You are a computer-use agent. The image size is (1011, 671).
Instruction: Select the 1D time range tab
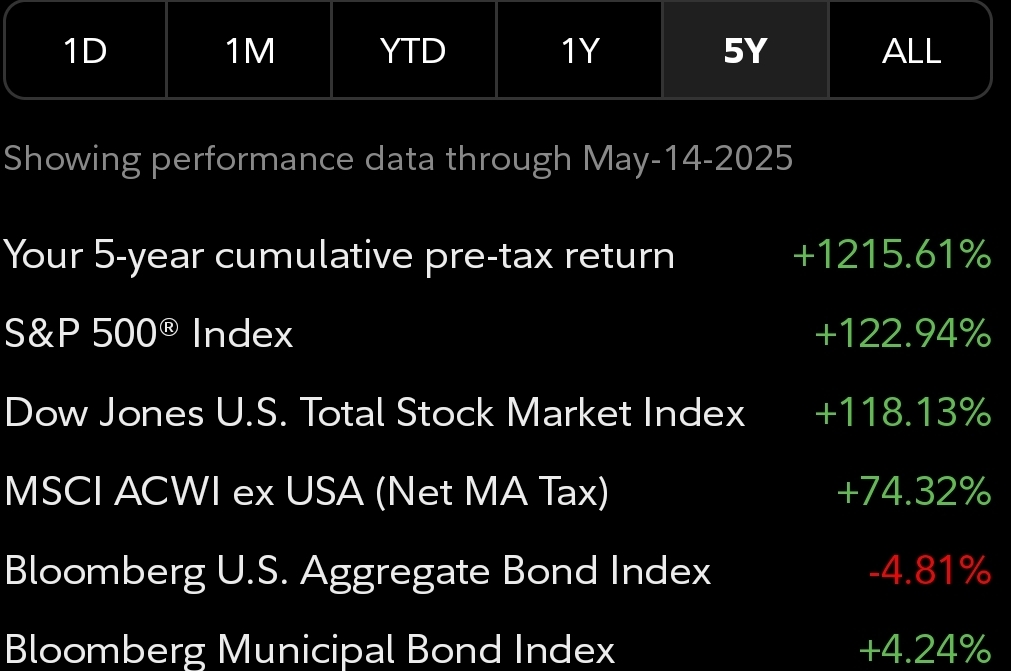click(x=85, y=51)
